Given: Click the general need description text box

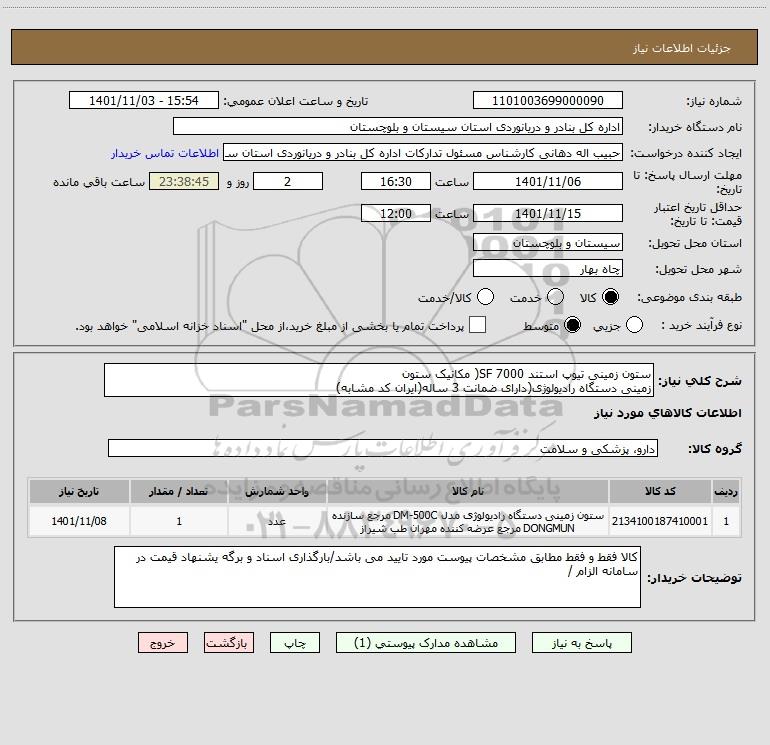Looking at the screenshot, I should 379,380.
